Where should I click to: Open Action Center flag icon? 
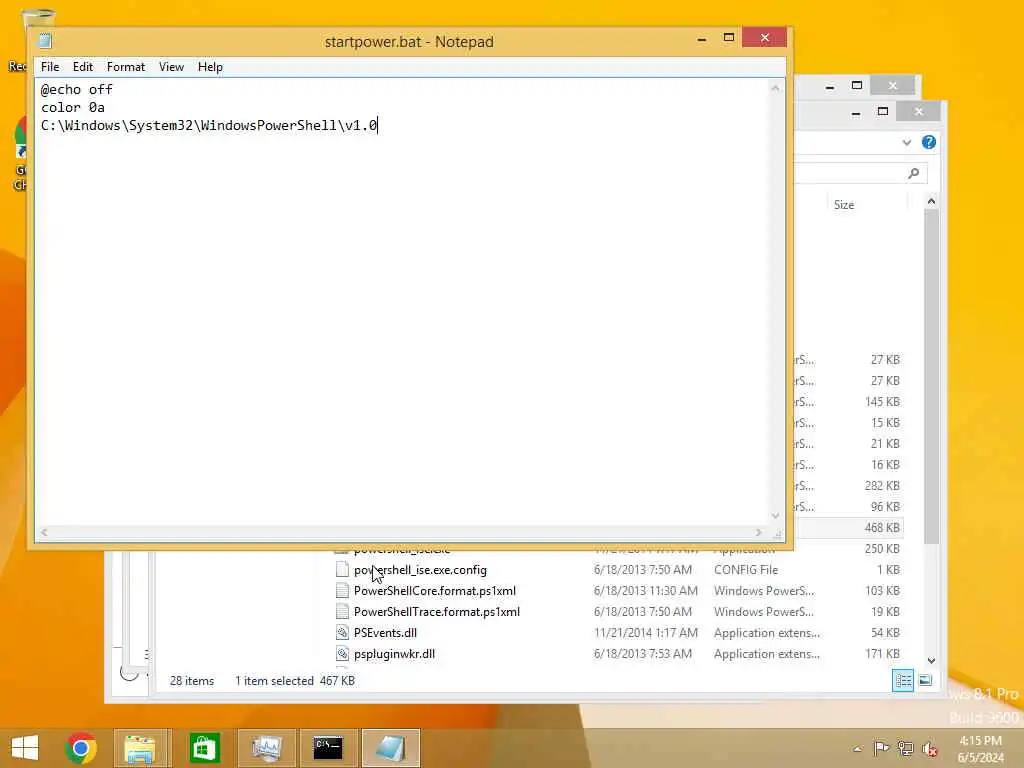881,748
